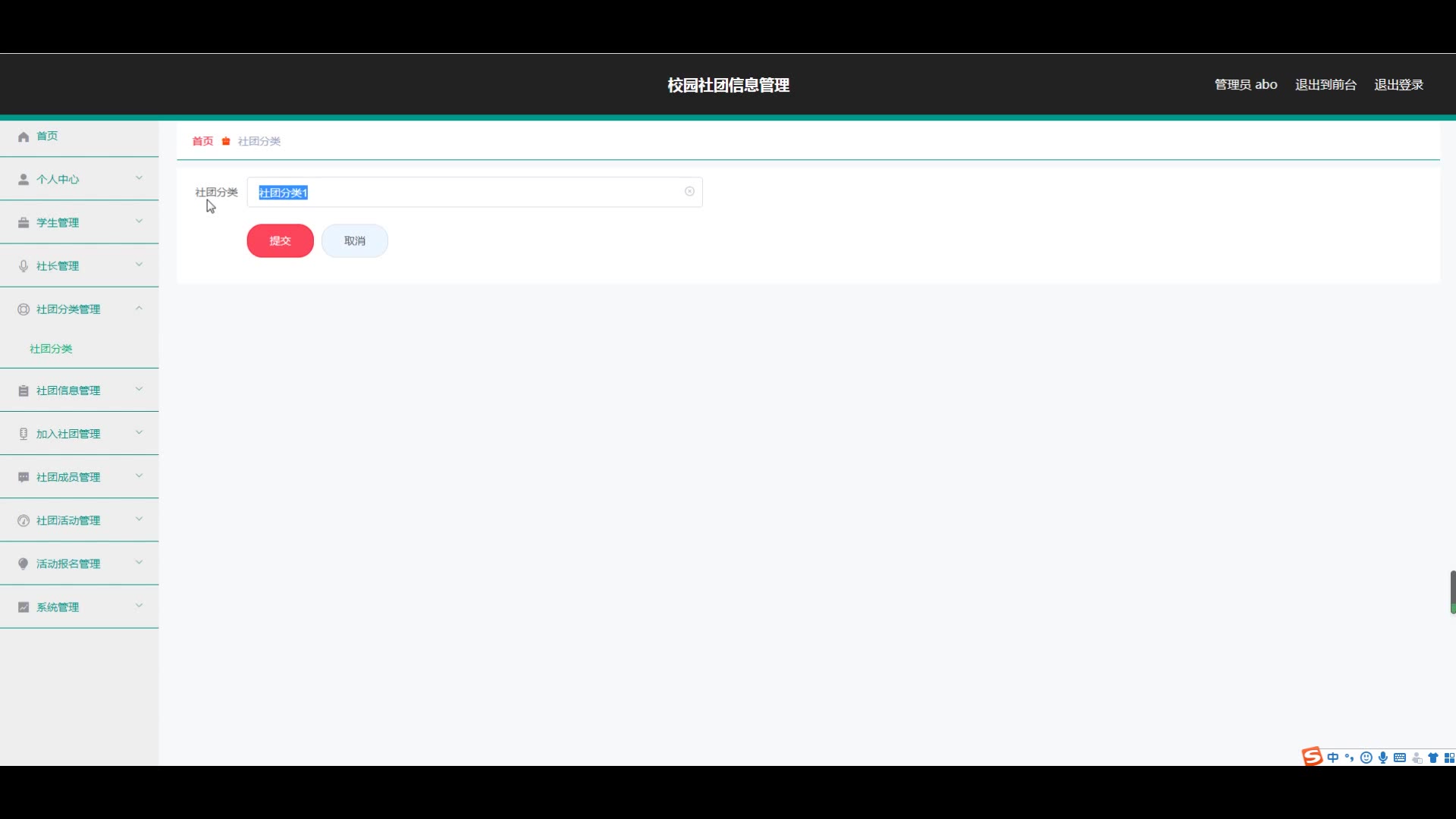Click the red 提交 submit button
This screenshot has width=1456, height=819.
click(x=280, y=241)
